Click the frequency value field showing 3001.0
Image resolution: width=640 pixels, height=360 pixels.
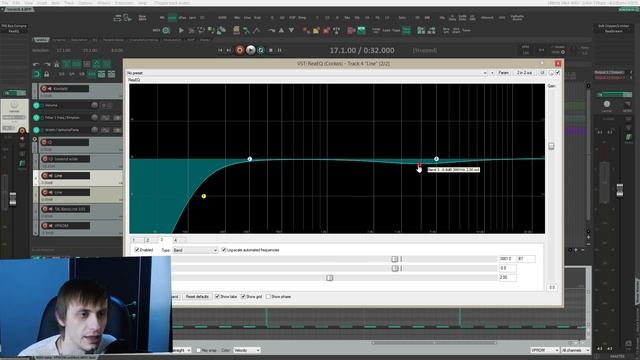coord(508,259)
